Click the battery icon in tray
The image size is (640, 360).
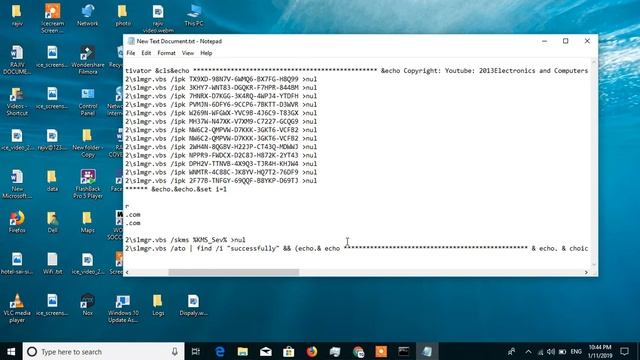[x=562, y=351]
